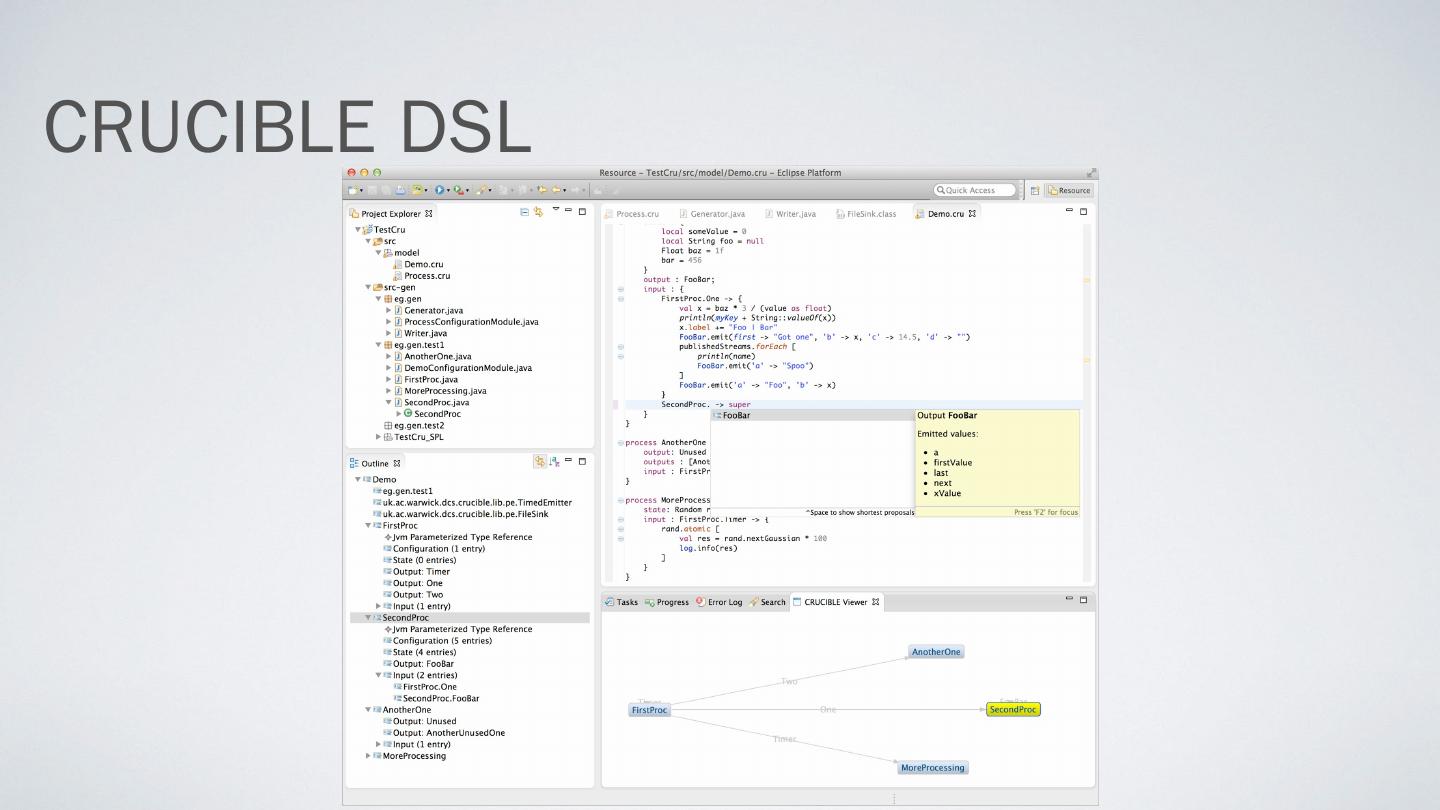Toggle Link with Editor in Project Explorer

coord(538,212)
